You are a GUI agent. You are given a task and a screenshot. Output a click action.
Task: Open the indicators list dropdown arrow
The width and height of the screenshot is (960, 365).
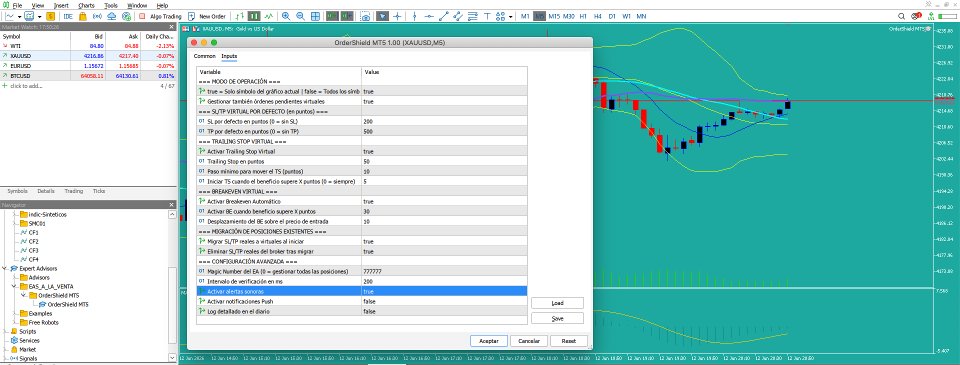(39, 17)
